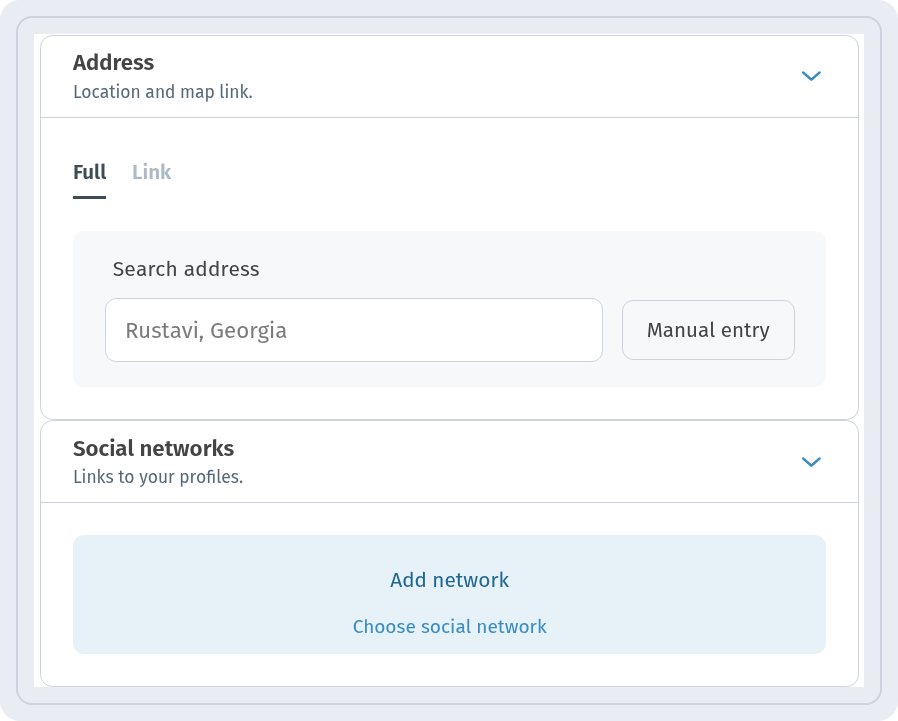This screenshot has width=898, height=721.
Task: Click the Manual entry button
Action: pyautogui.click(x=708, y=330)
